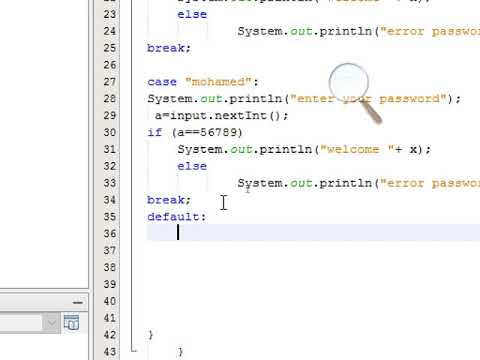The image size is (480, 360).
Task: Click the default: keyword on line 35
Action: pos(177,217)
